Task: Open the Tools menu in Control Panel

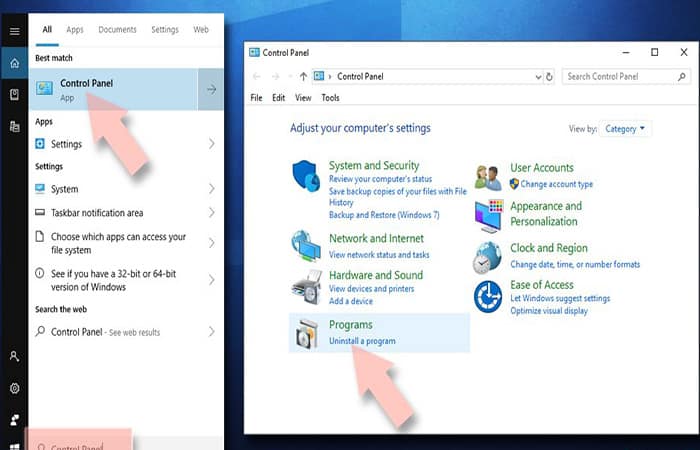Action: pos(330,98)
